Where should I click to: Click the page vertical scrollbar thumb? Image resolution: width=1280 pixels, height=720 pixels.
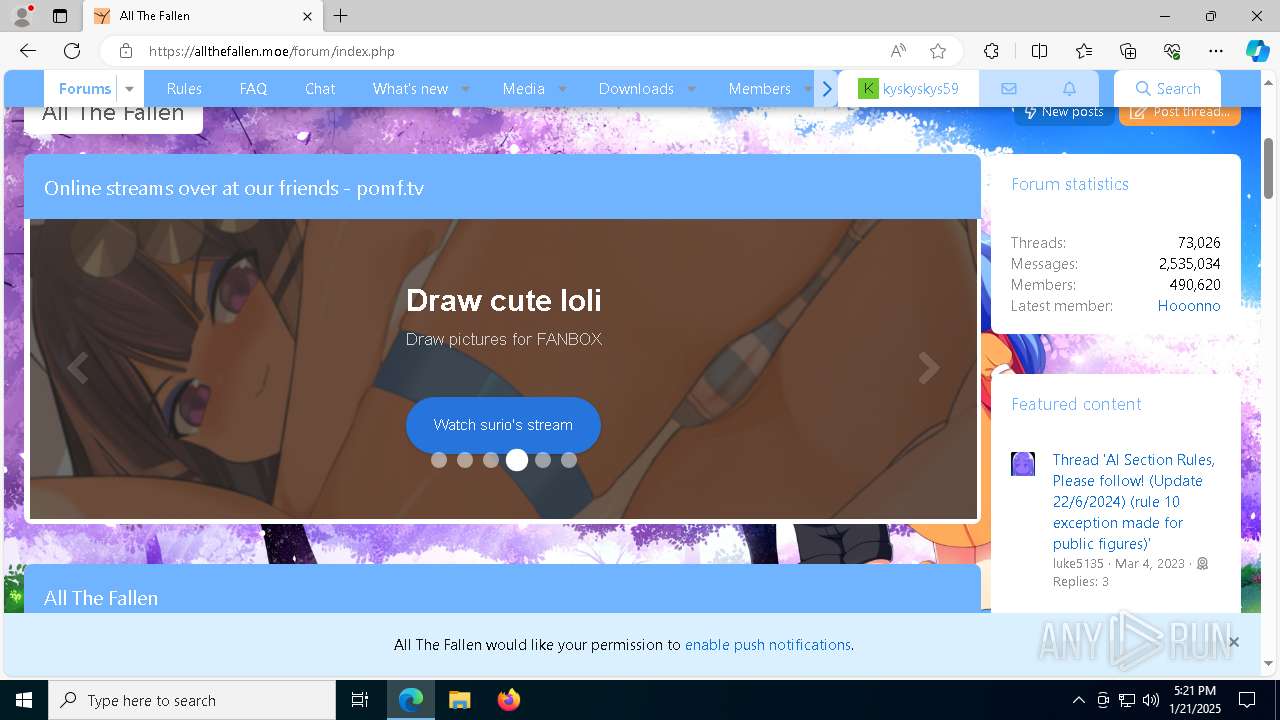1269,168
